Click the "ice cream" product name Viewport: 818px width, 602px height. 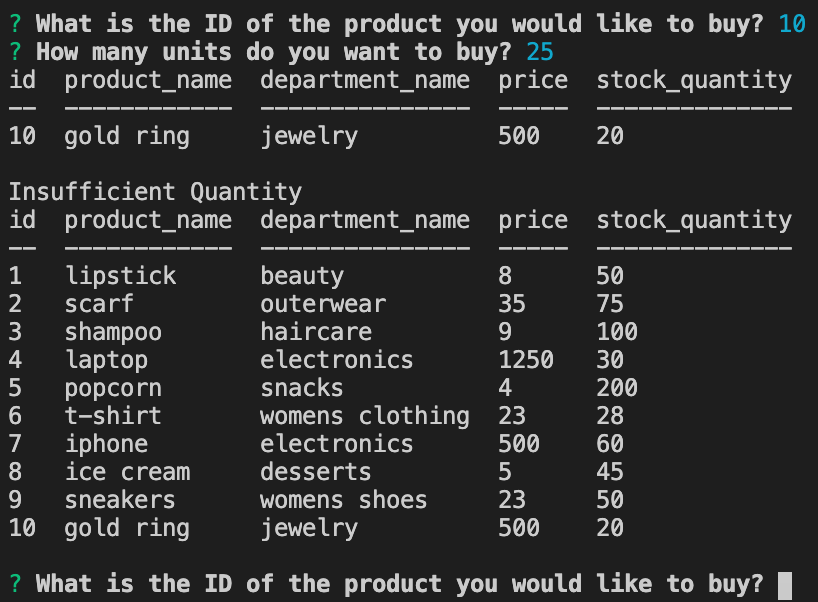[x=127, y=472]
